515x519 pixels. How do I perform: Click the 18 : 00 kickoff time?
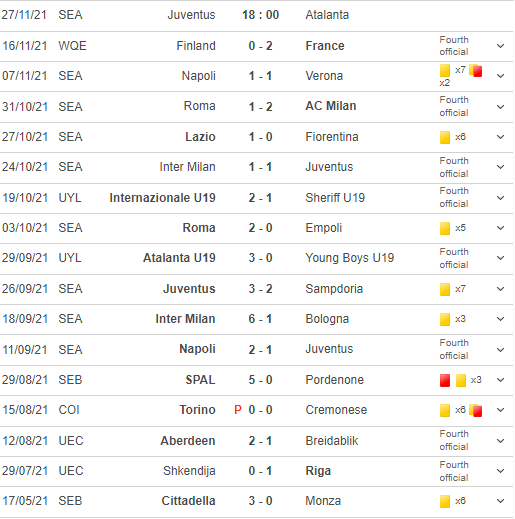pyautogui.click(x=260, y=15)
